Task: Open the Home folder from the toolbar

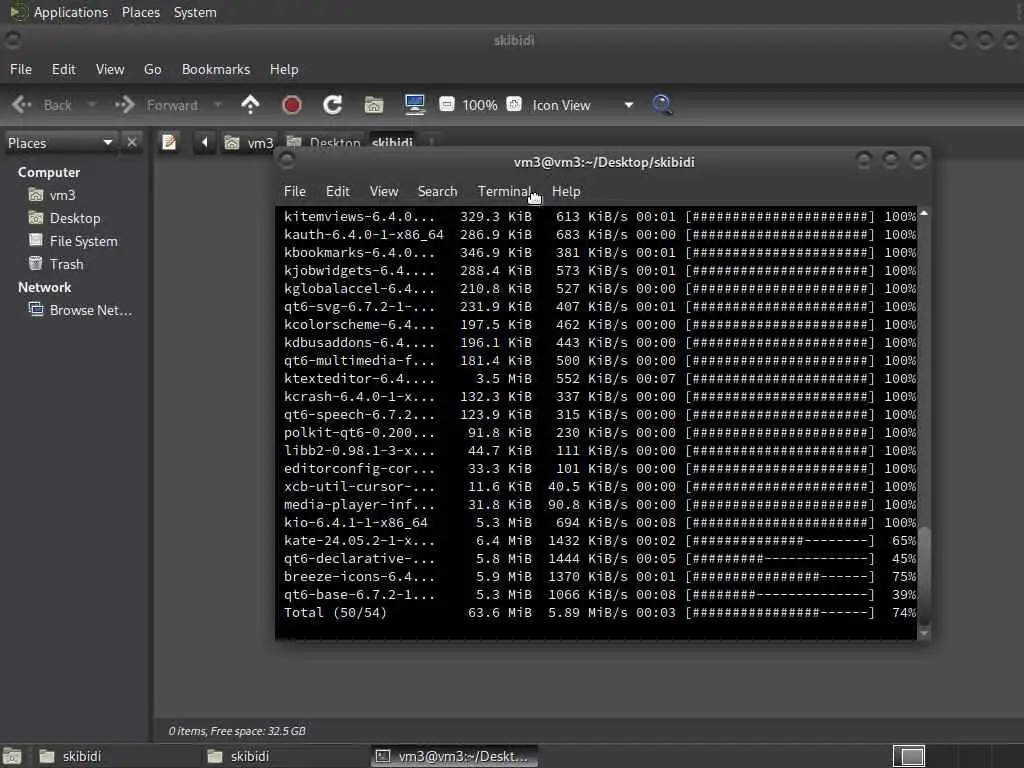Action: coord(374,104)
